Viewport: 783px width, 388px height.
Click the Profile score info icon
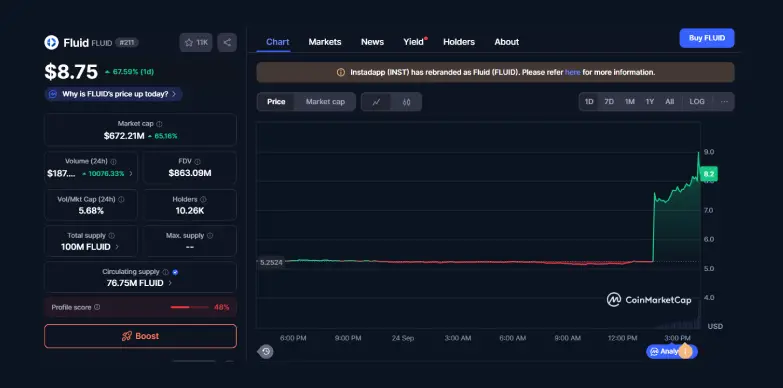97,307
